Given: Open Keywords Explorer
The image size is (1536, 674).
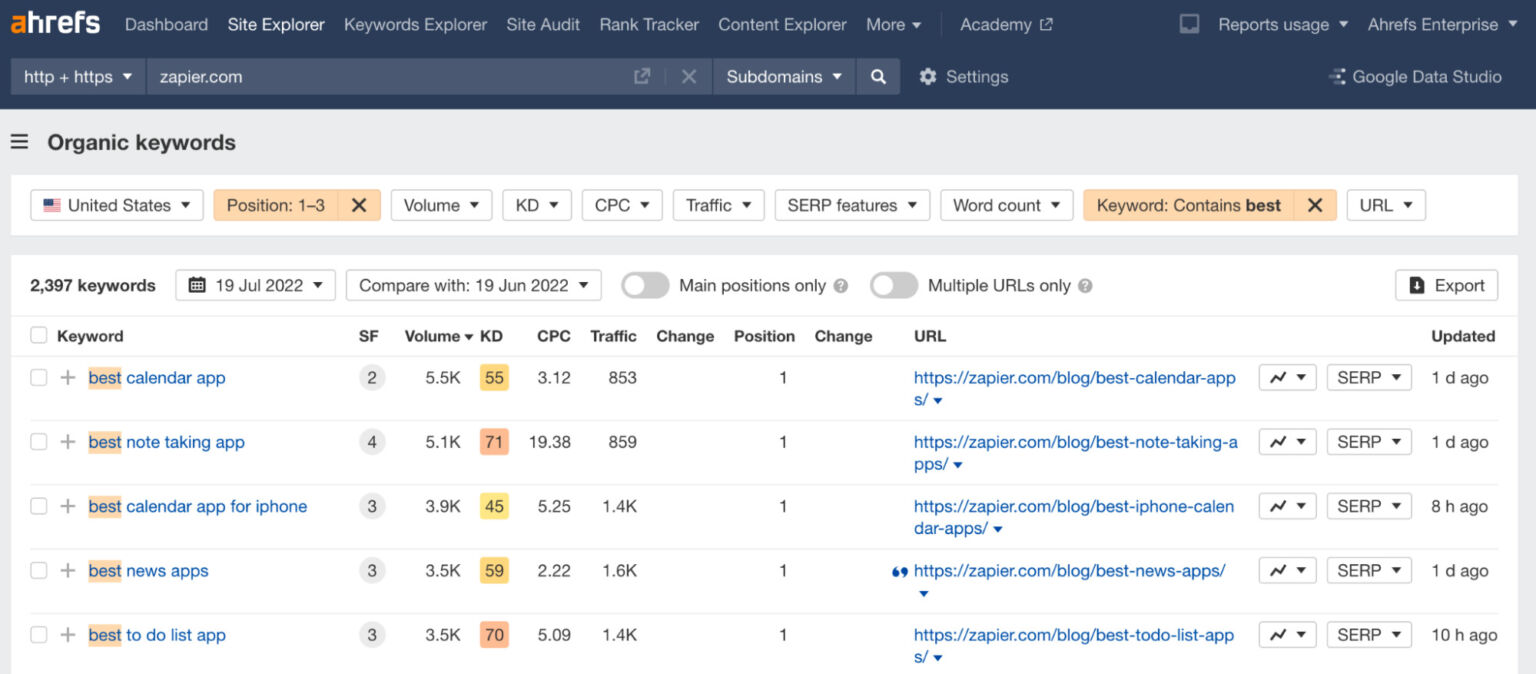Looking at the screenshot, I should coord(415,24).
